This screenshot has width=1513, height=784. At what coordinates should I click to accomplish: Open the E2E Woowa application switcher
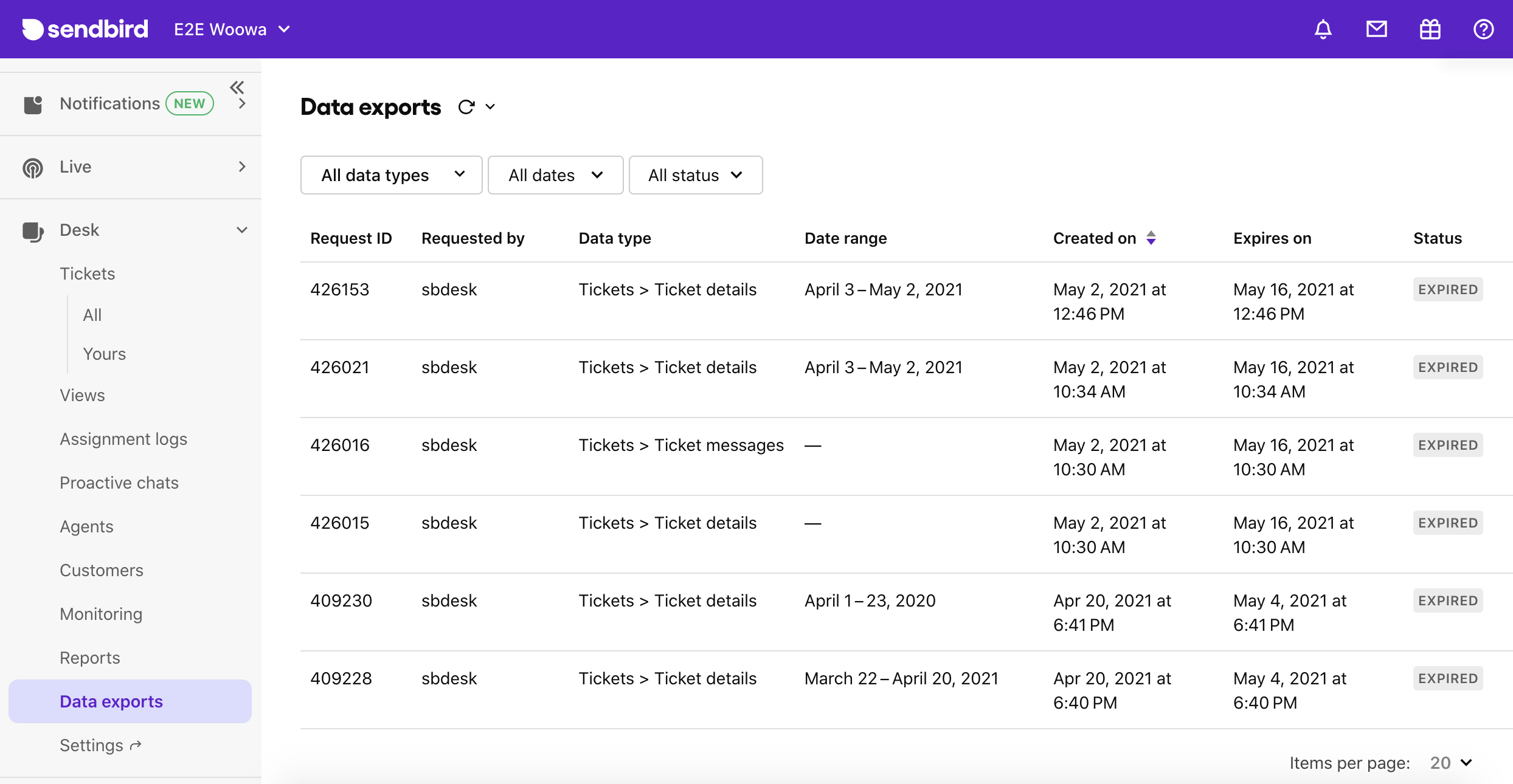click(x=232, y=29)
